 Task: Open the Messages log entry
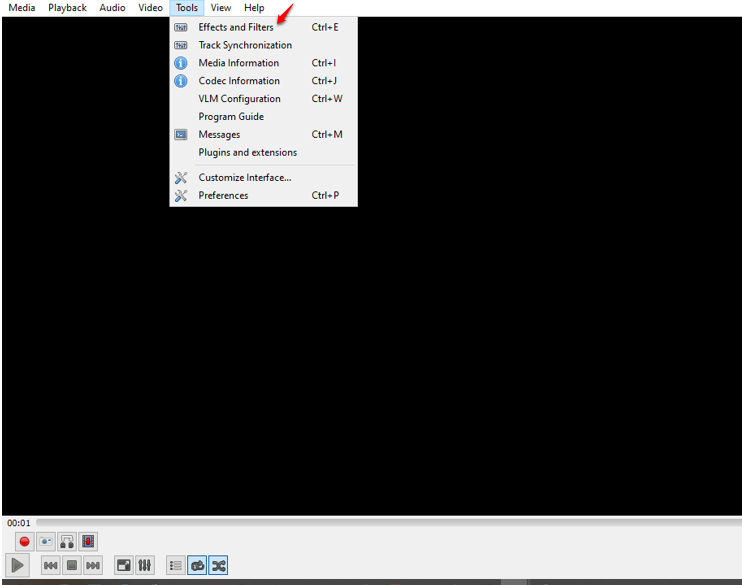[264, 135]
